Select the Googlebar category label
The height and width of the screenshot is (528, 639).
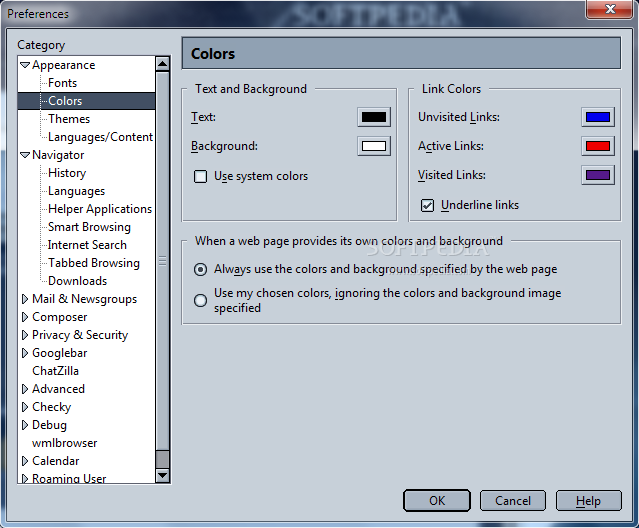pyautogui.click(x=59, y=353)
